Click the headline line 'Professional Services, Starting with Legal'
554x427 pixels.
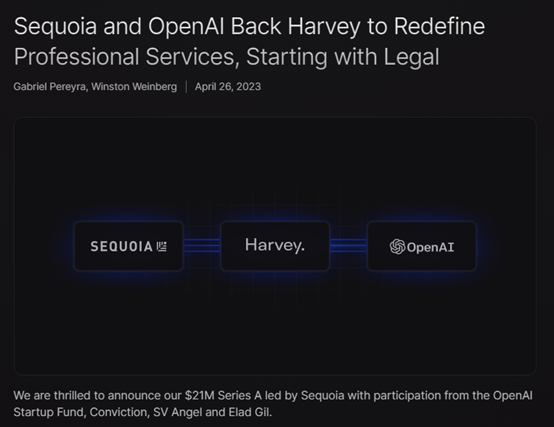coord(226,57)
